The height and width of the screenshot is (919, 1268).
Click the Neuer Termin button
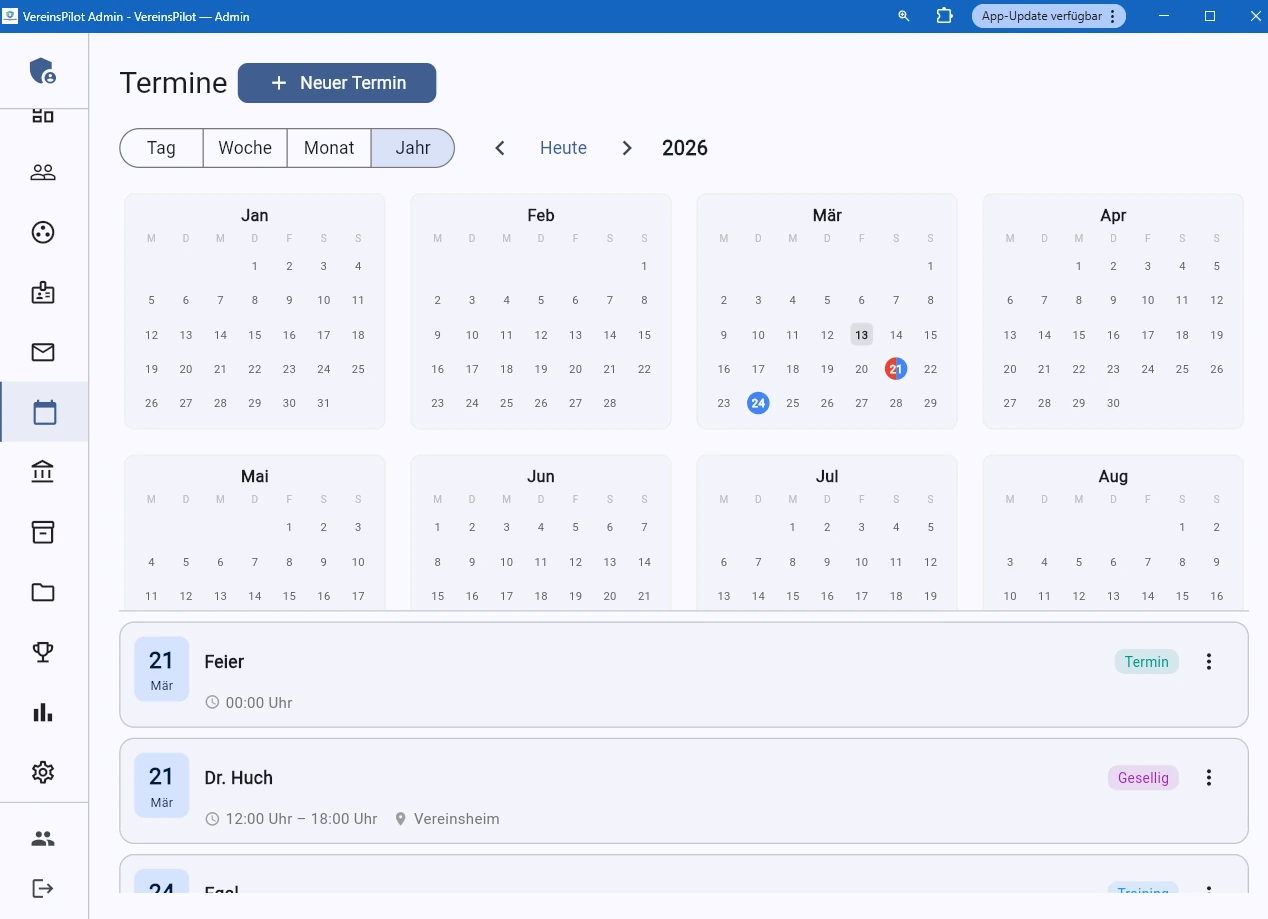click(x=337, y=83)
